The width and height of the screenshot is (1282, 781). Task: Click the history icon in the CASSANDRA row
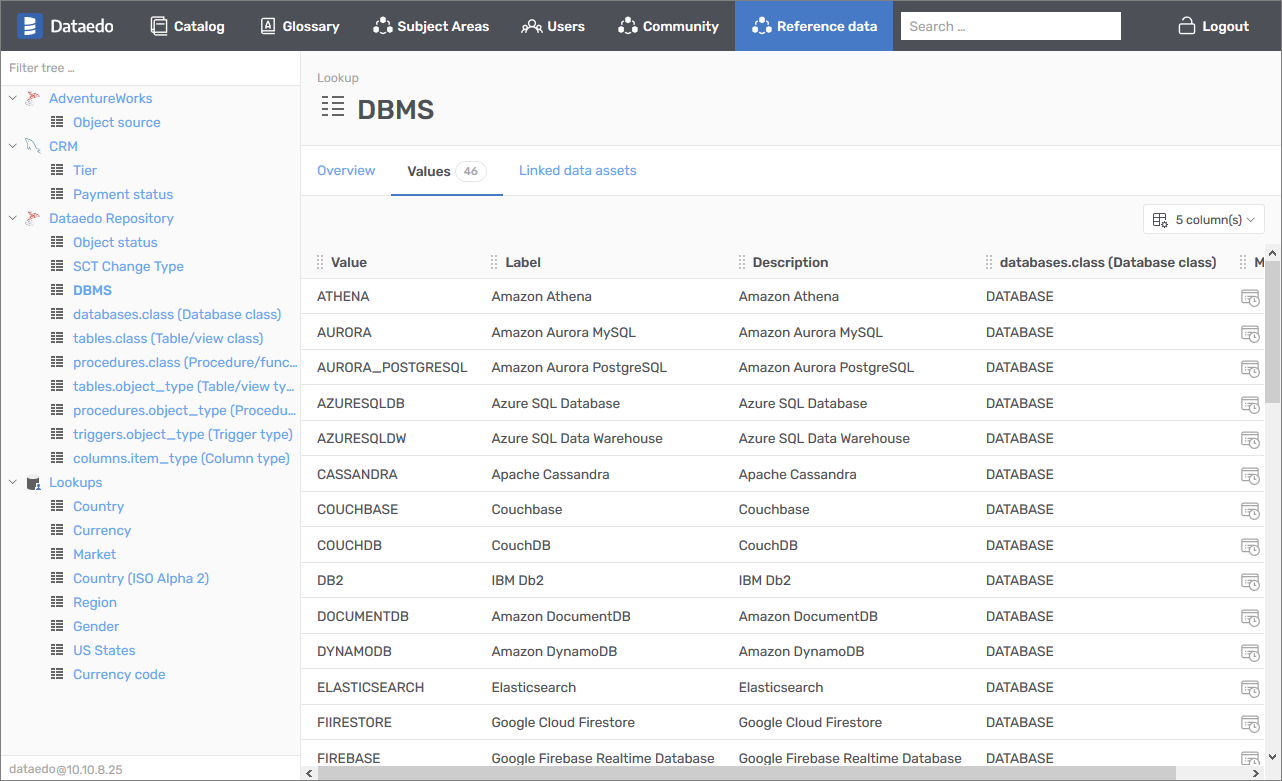[x=1249, y=475]
